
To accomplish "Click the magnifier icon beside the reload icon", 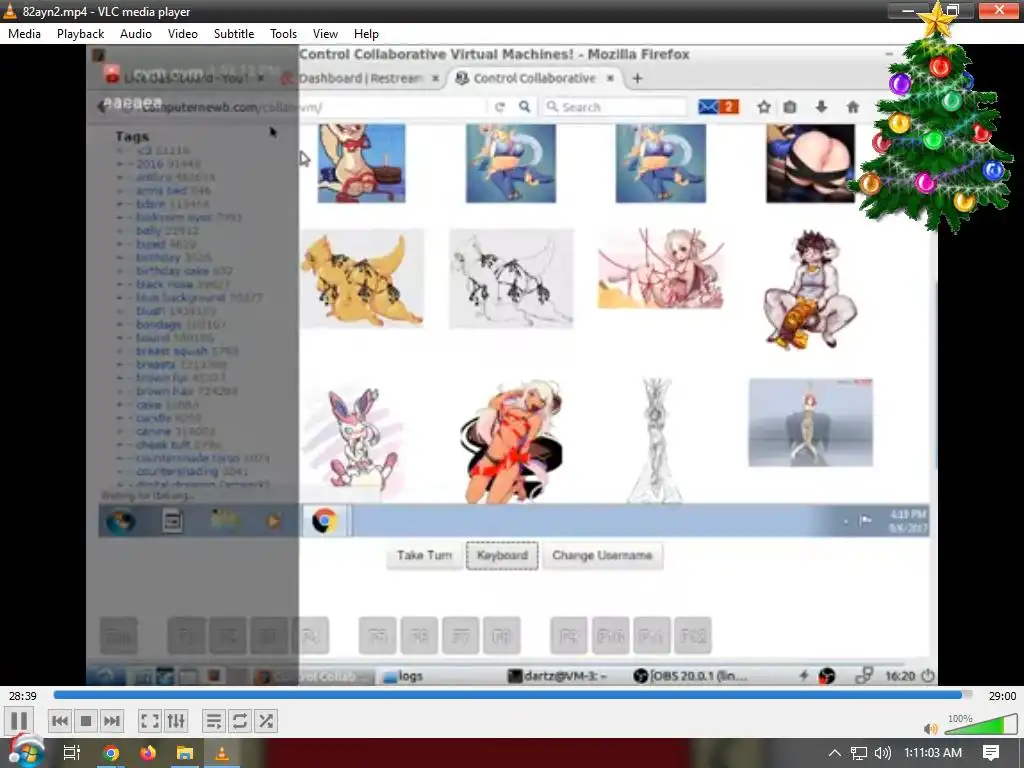I will pos(524,106).
